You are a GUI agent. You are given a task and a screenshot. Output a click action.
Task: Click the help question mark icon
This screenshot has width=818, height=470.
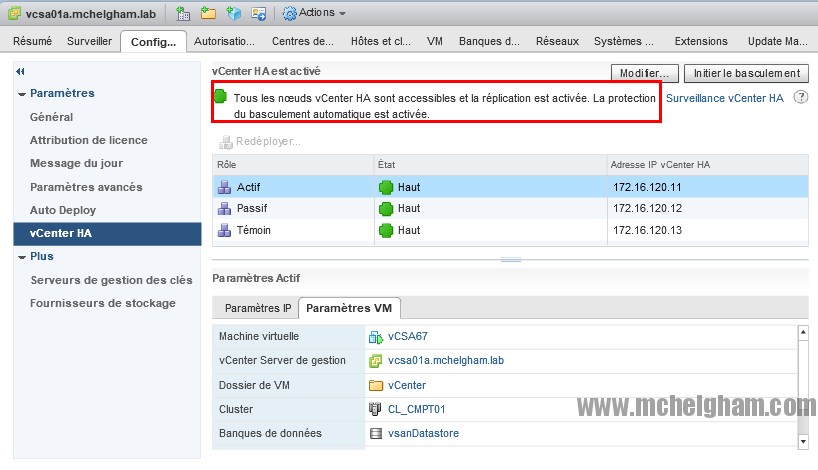tap(801, 97)
